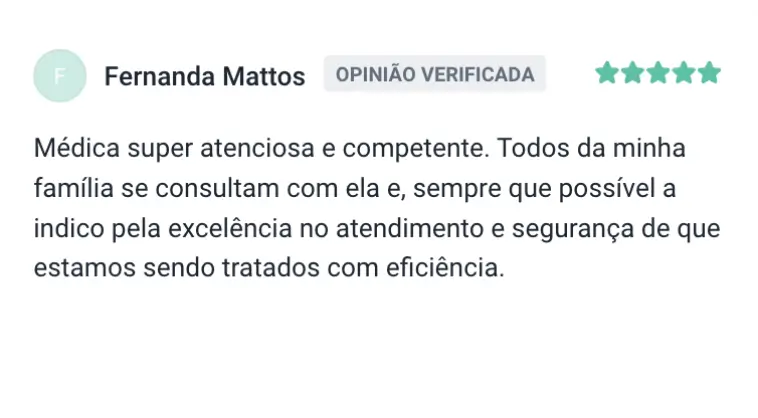758x418 pixels.
Task: Choose the fourth rating star
Action: pyautogui.click(x=684, y=73)
